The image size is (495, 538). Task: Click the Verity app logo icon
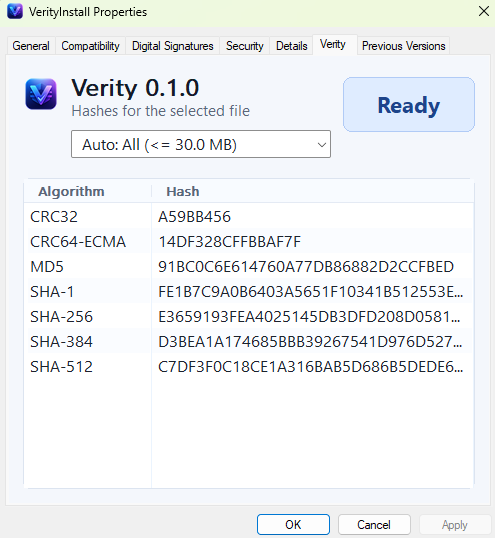point(41,94)
